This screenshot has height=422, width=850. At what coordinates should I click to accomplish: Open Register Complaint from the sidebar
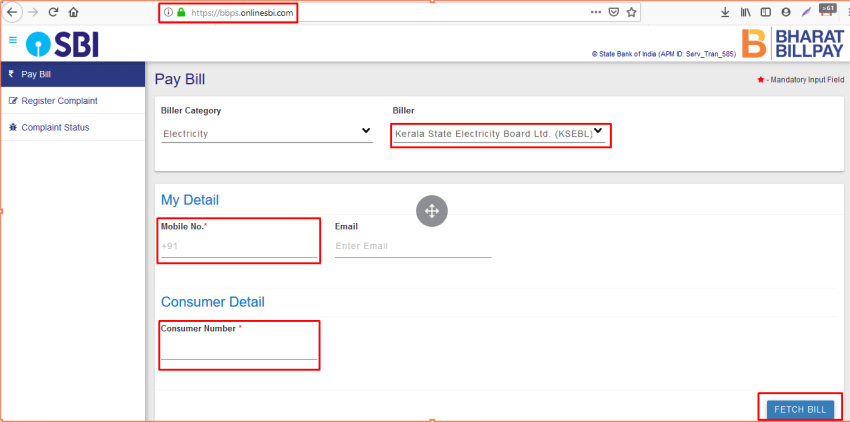point(73,101)
